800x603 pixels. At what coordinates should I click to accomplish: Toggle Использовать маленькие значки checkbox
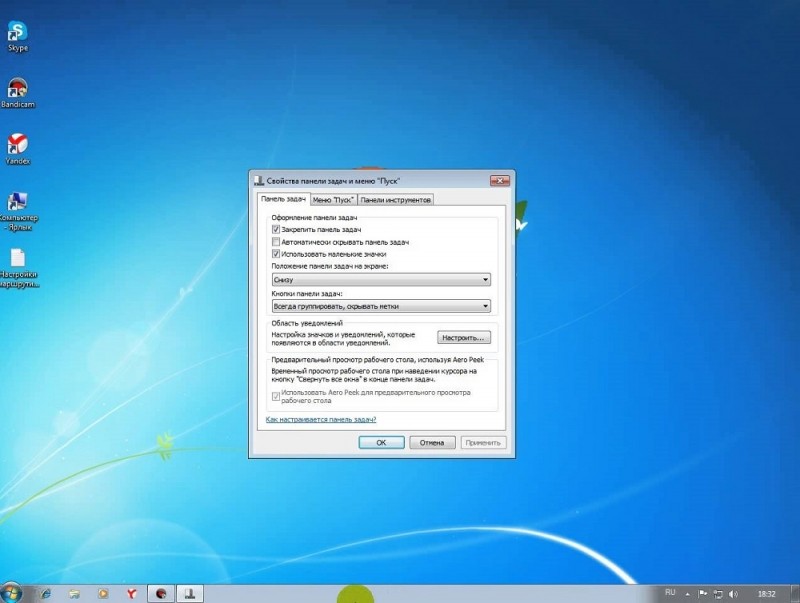coord(276,254)
